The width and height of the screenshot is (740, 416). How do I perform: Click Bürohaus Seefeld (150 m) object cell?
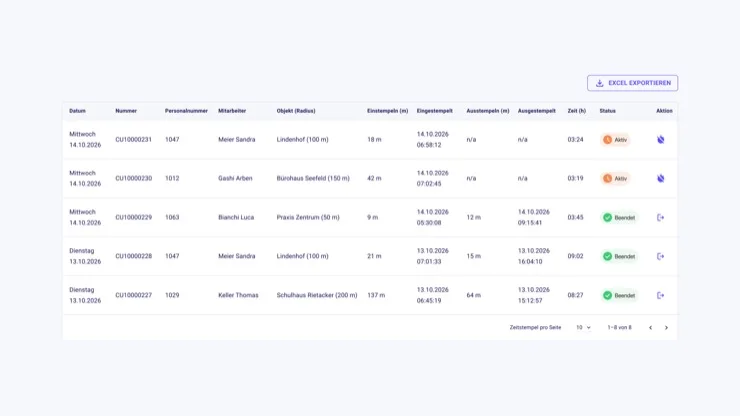coord(313,178)
